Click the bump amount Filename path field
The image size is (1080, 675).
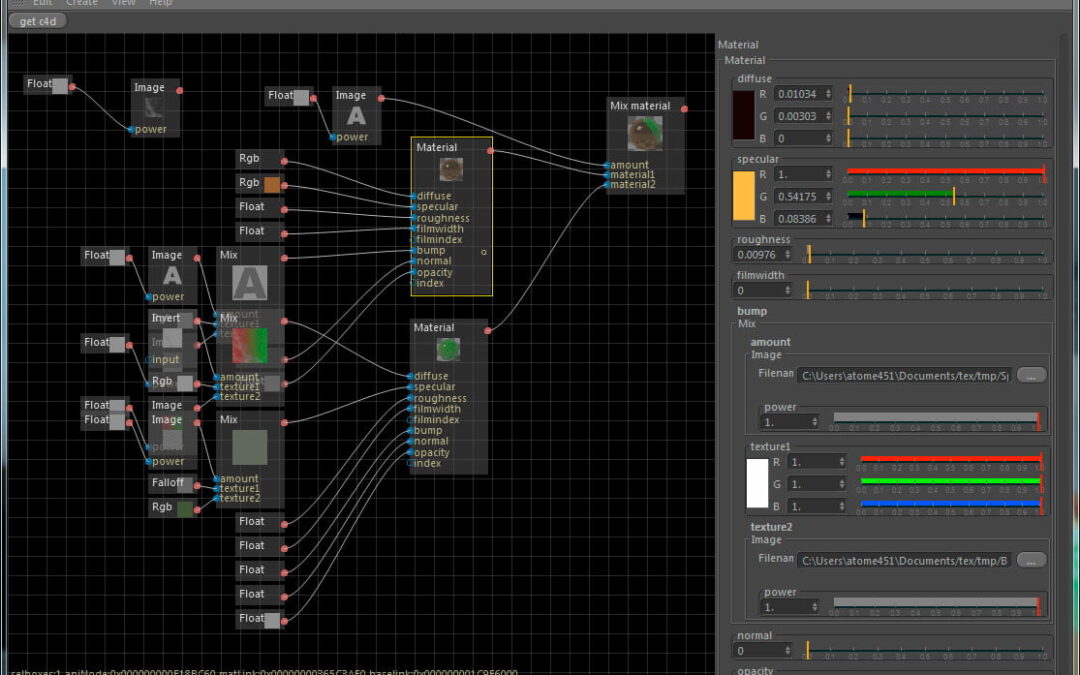tap(904, 375)
